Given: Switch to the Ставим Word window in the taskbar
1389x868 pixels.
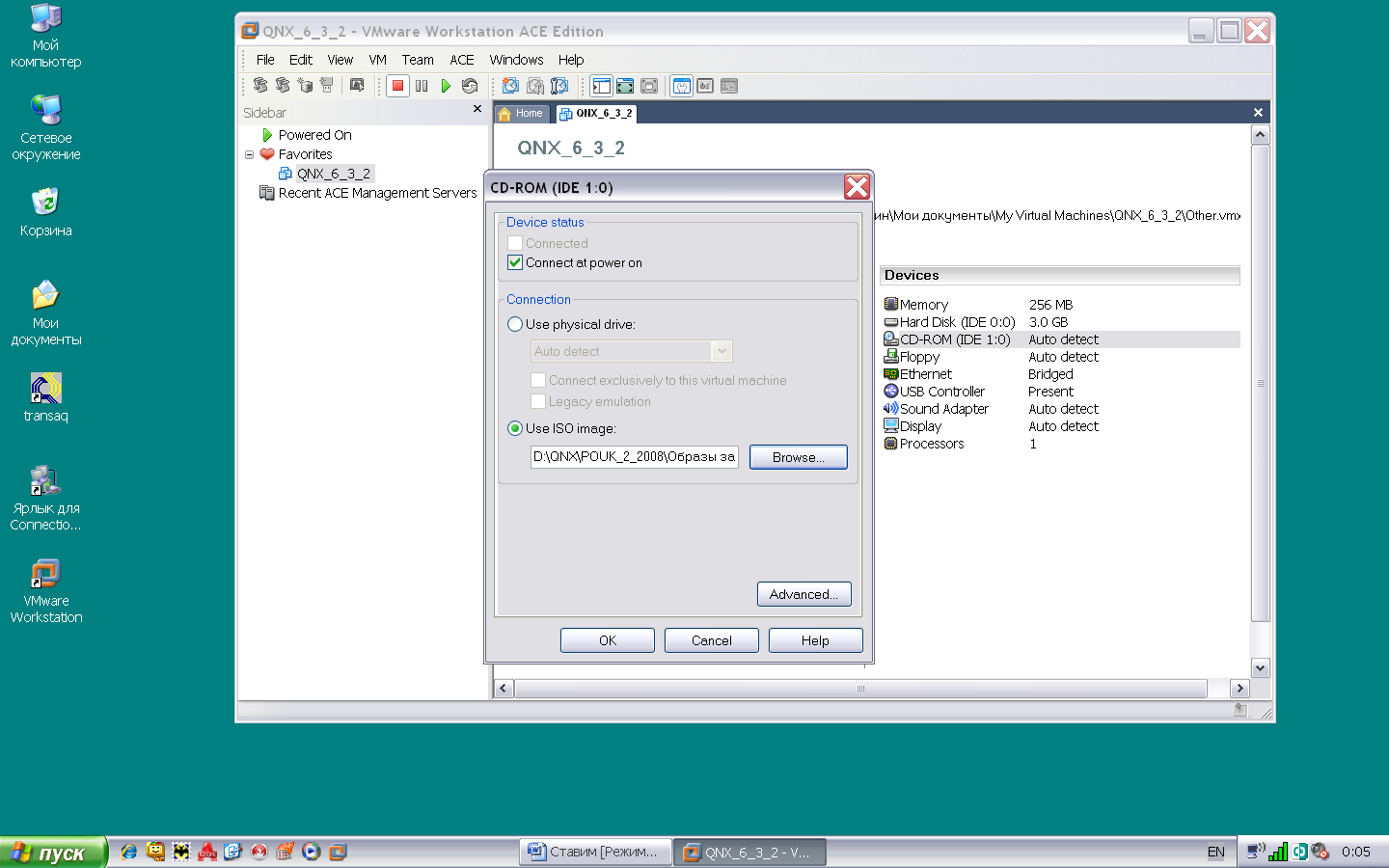Looking at the screenshot, I should click(593, 852).
